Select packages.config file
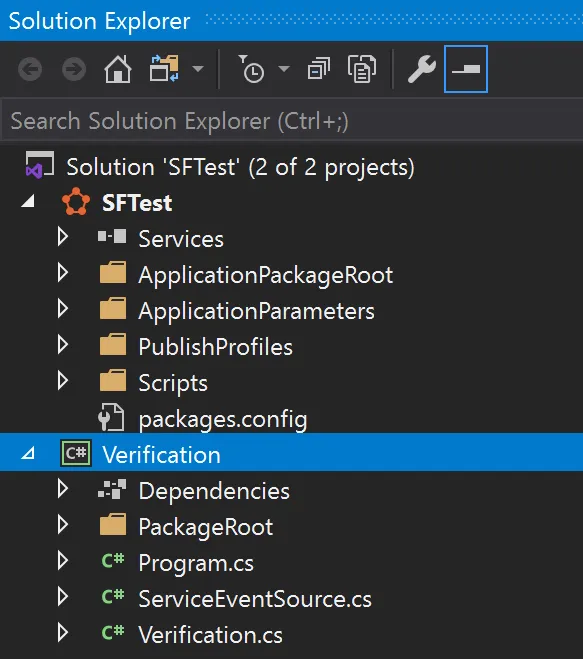This screenshot has width=583, height=659. pyautogui.click(x=223, y=419)
